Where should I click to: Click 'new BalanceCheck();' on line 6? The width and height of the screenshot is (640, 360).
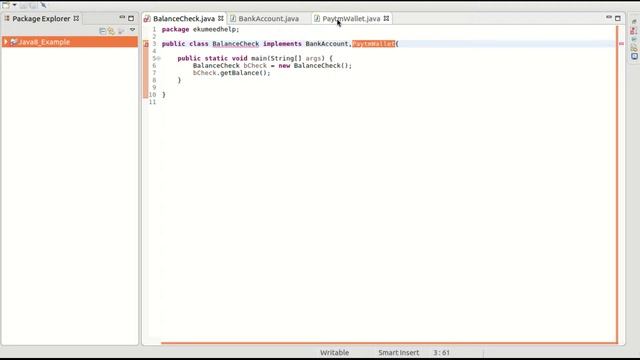point(315,65)
